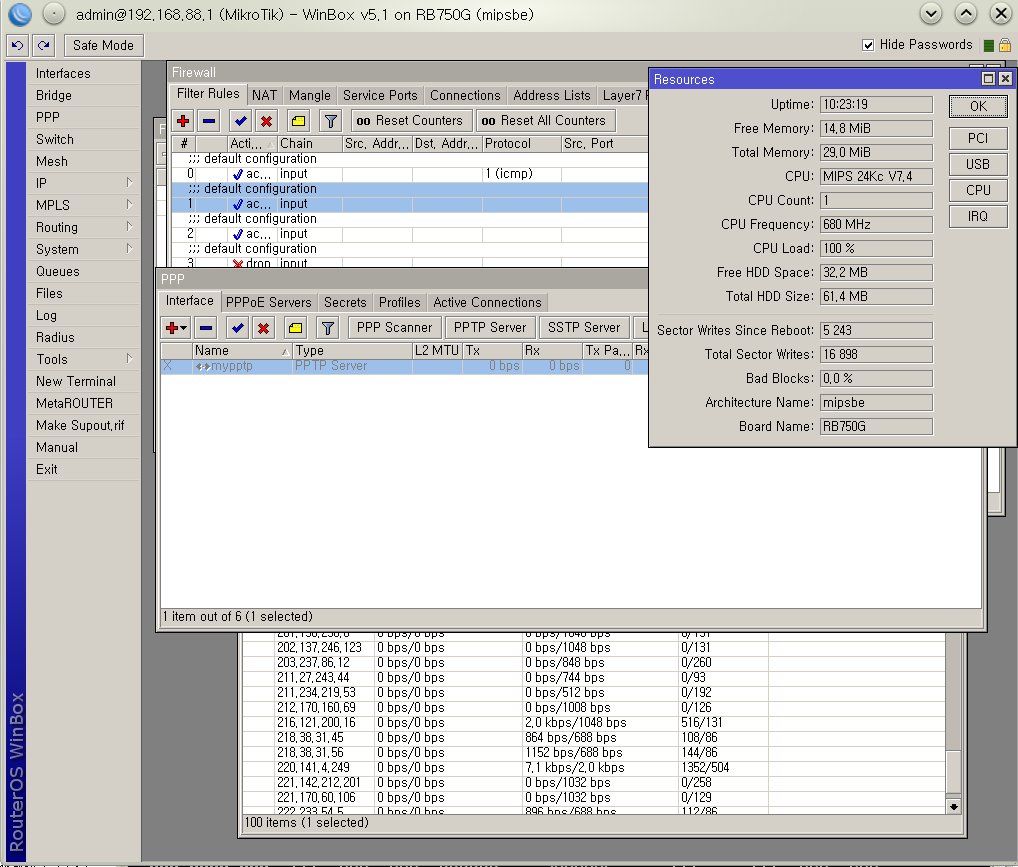The width and height of the screenshot is (1018, 867).
Task: Enable the selected PPP interface
Action: coord(238,328)
